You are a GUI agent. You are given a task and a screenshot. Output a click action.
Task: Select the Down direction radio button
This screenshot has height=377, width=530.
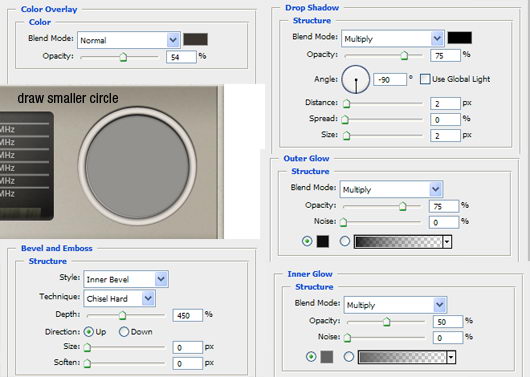124,332
